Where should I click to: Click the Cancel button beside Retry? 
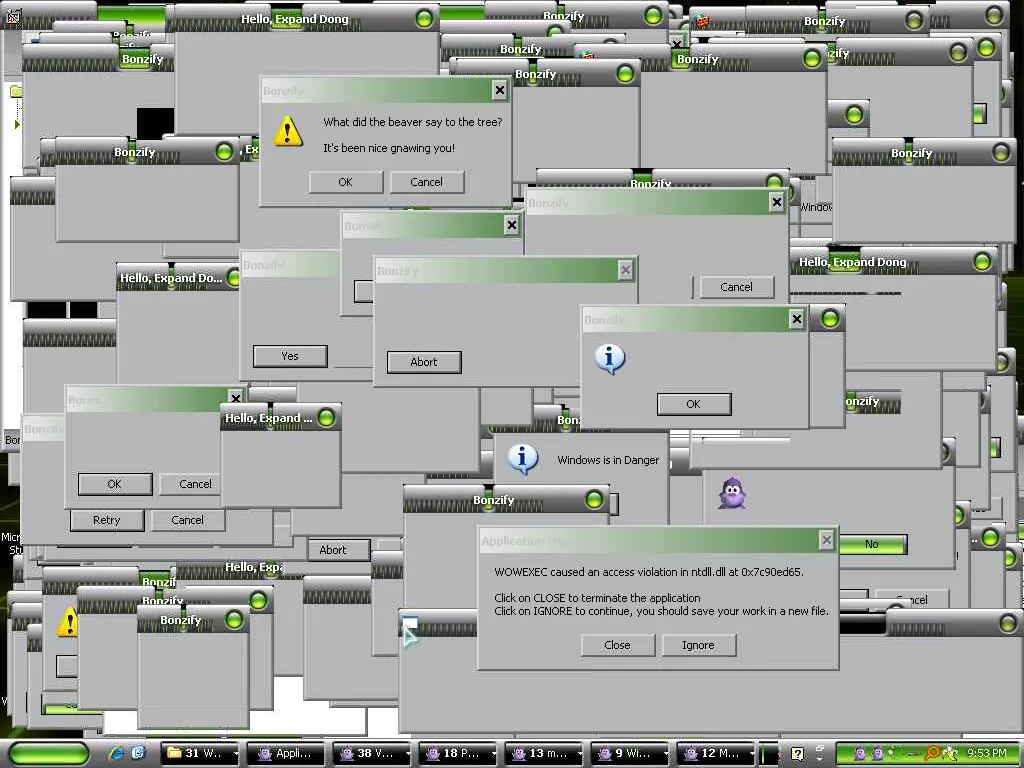point(187,520)
